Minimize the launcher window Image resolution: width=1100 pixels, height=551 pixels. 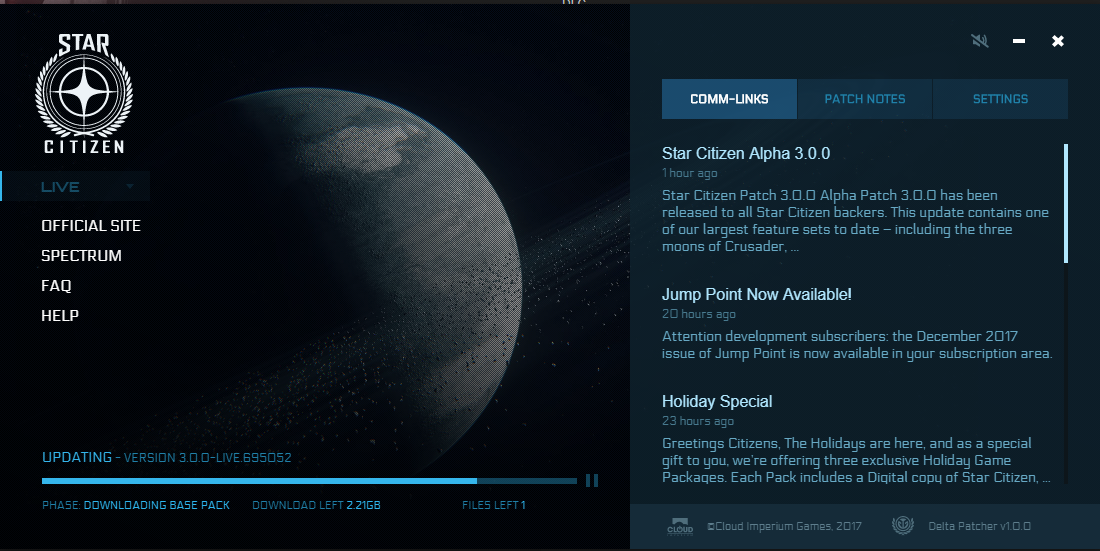(1019, 41)
